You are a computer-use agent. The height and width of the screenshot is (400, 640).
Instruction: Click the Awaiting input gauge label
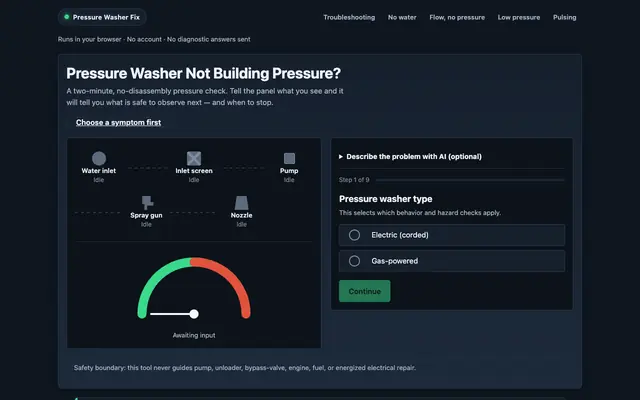pyautogui.click(x=194, y=336)
